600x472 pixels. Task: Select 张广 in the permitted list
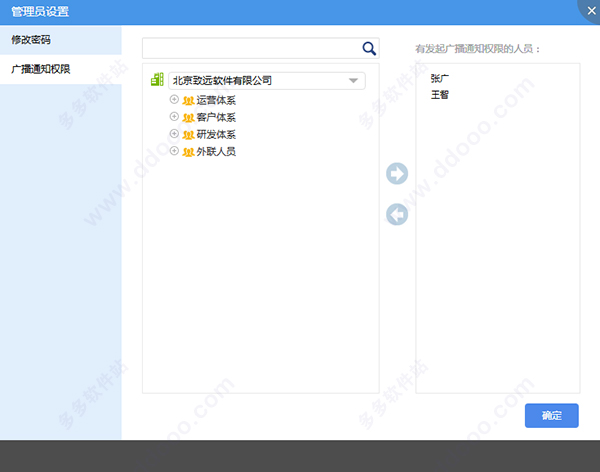[440, 78]
